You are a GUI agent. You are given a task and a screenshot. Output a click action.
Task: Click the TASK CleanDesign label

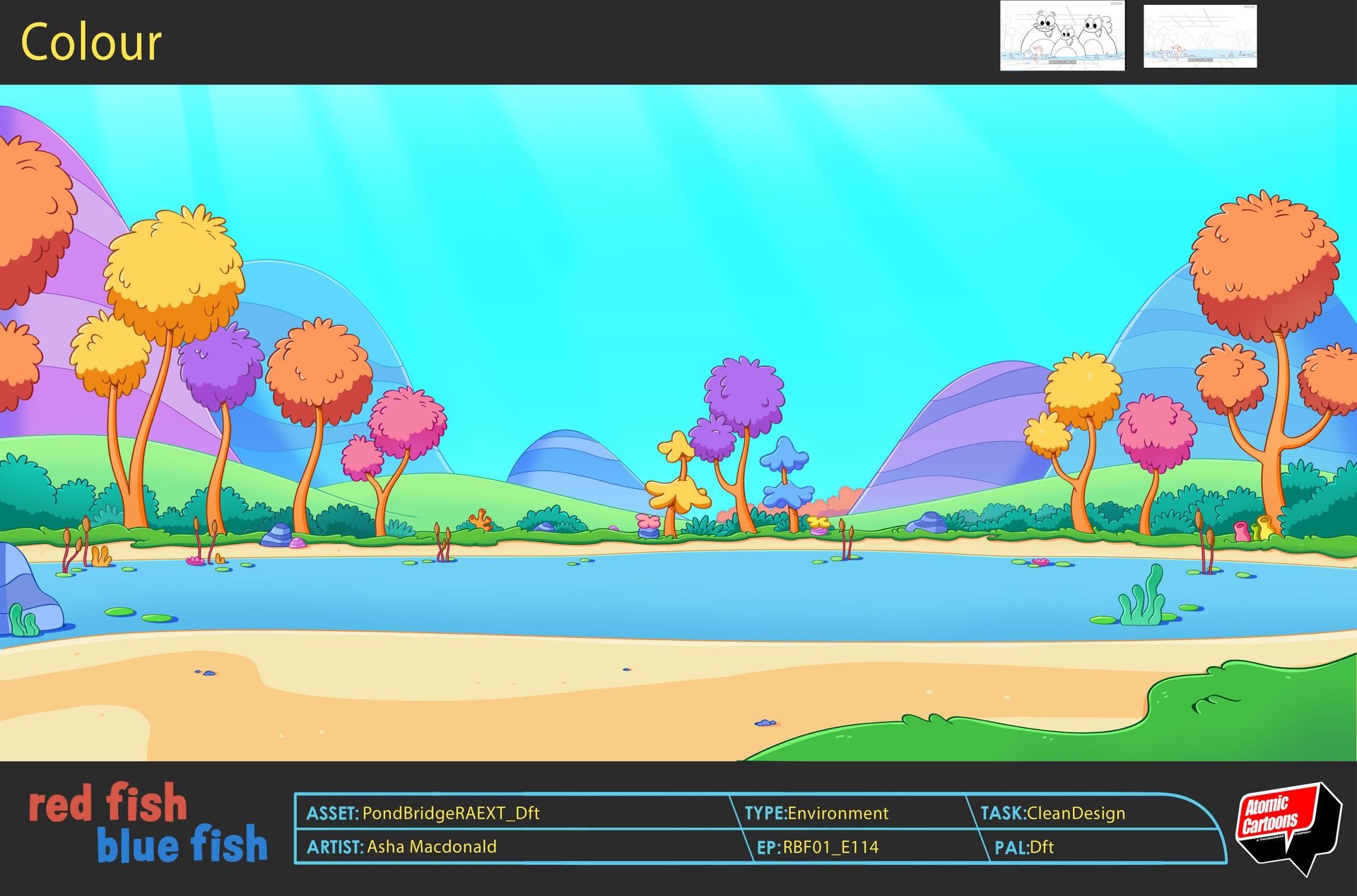[1052, 813]
